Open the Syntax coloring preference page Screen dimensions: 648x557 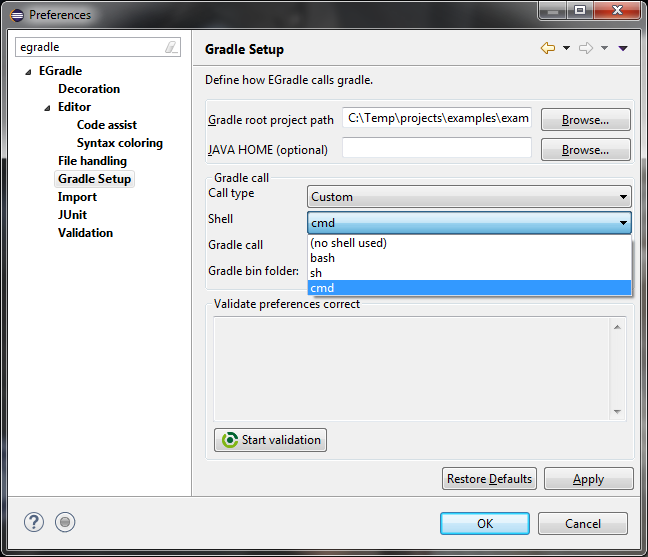pos(120,143)
